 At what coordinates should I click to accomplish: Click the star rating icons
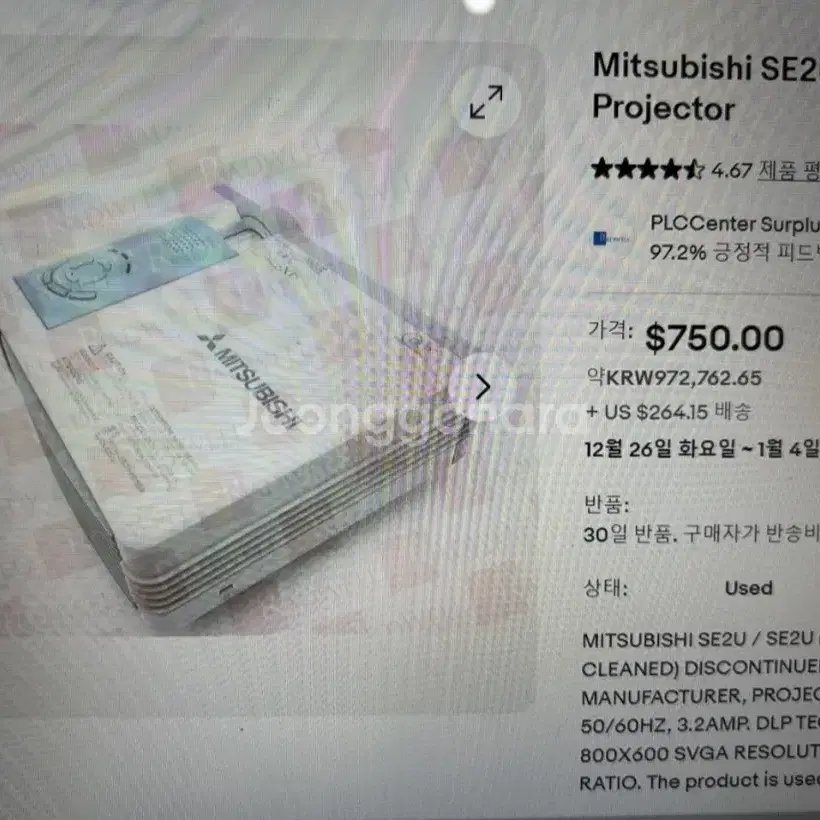pyautogui.click(x=648, y=169)
